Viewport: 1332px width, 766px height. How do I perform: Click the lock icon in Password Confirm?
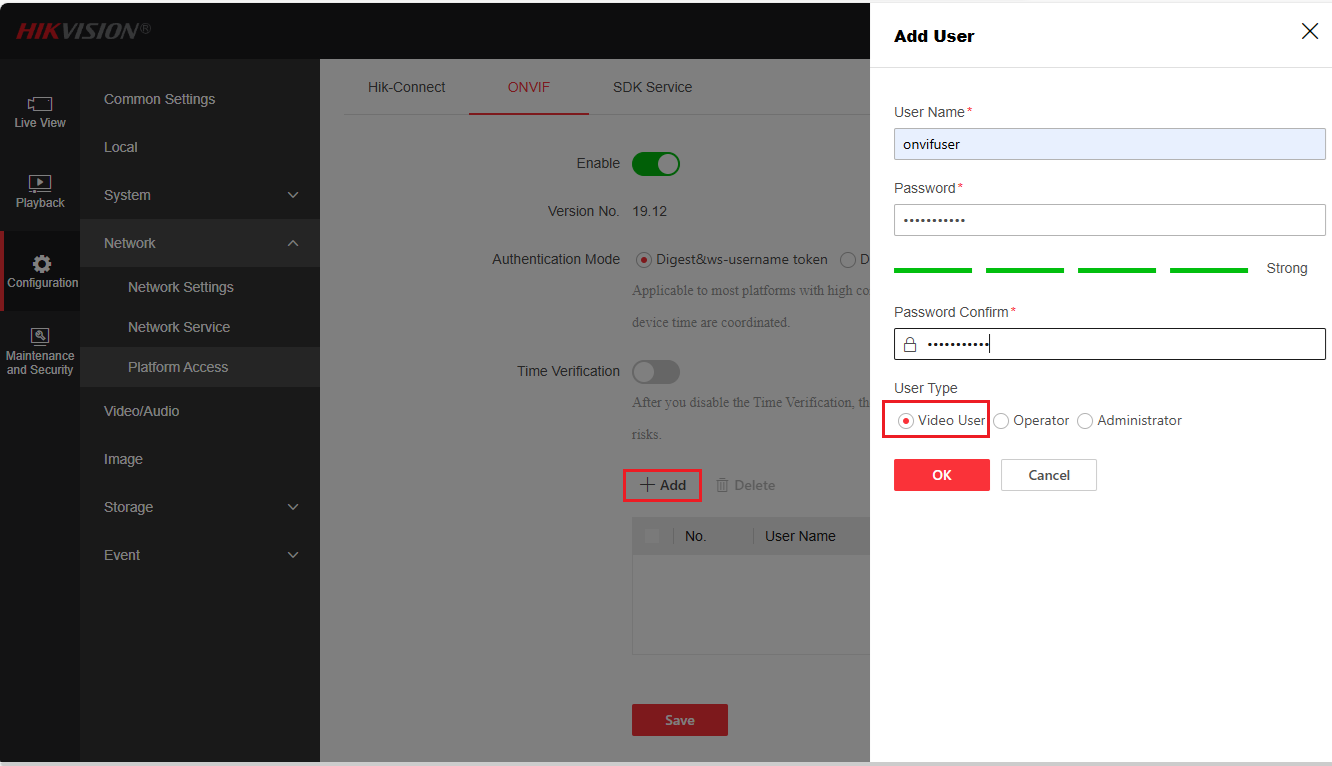point(910,345)
